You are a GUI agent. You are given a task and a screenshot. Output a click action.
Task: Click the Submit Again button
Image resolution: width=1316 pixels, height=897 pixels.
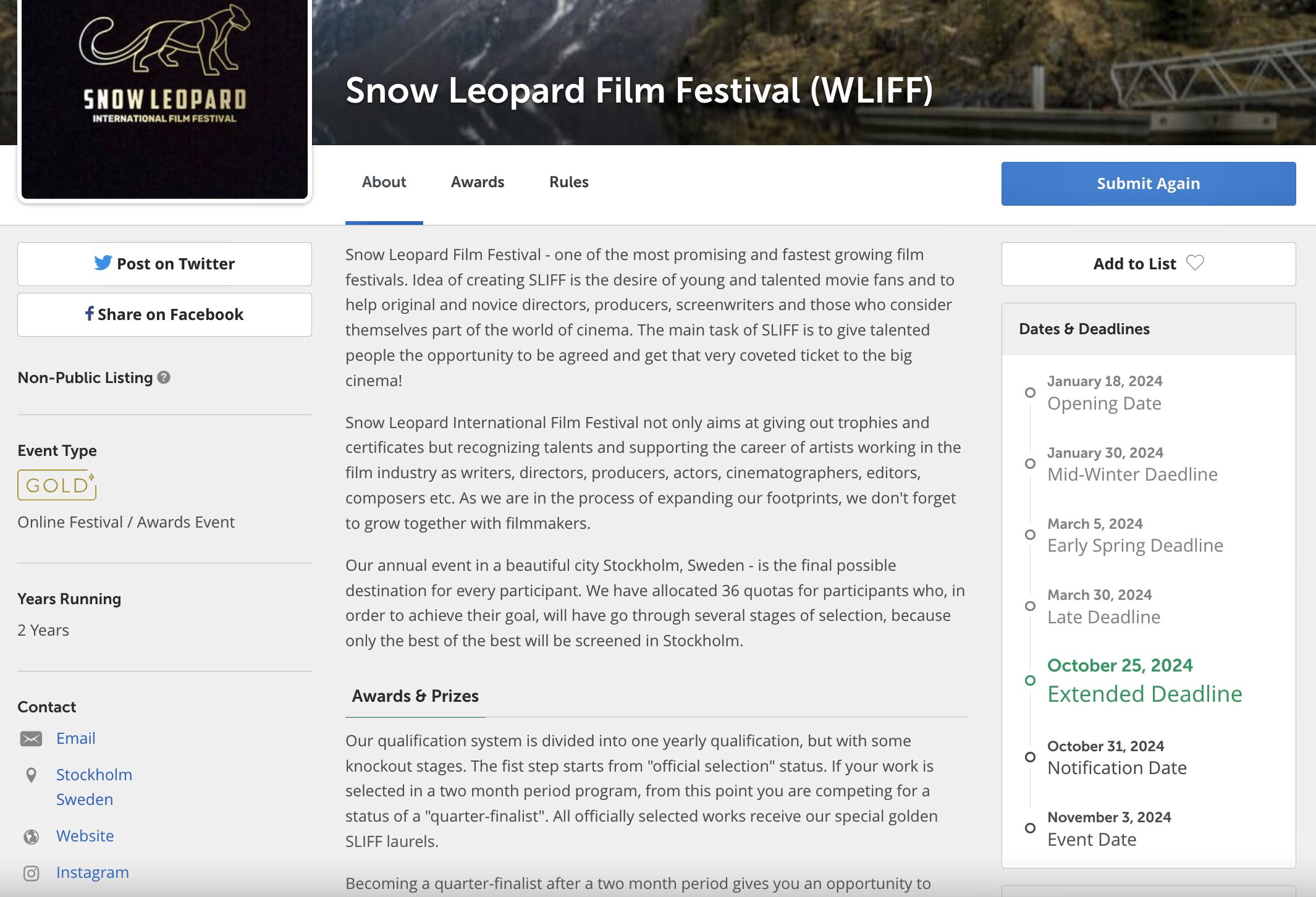(1148, 183)
